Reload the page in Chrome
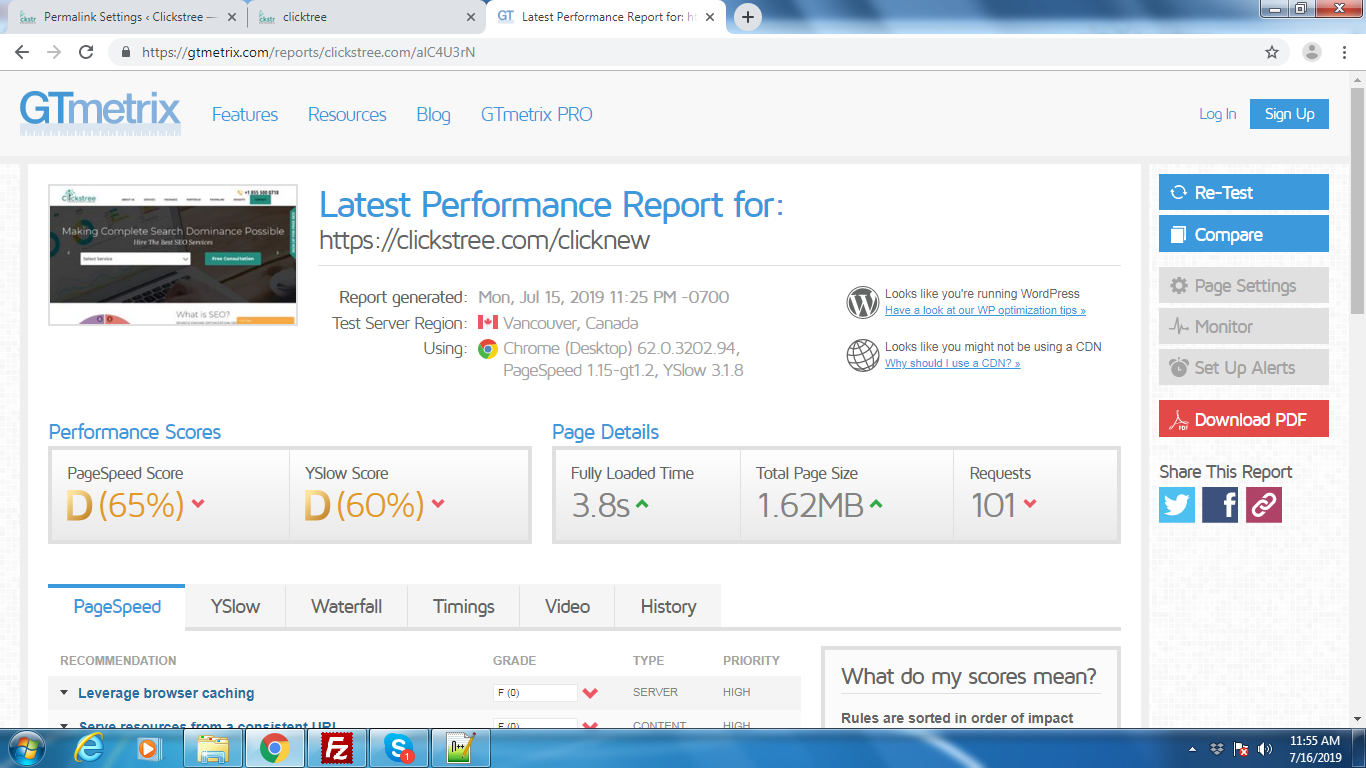Screen dimensions: 1366x768 [86, 52]
